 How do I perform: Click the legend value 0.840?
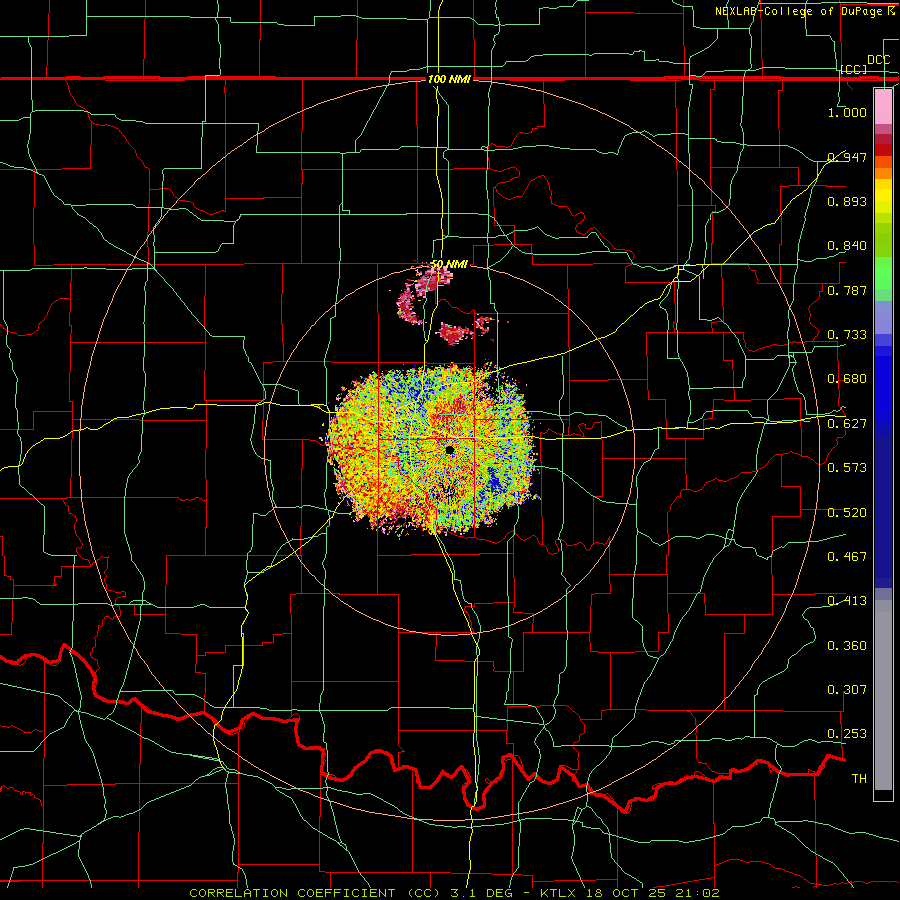tap(847, 246)
